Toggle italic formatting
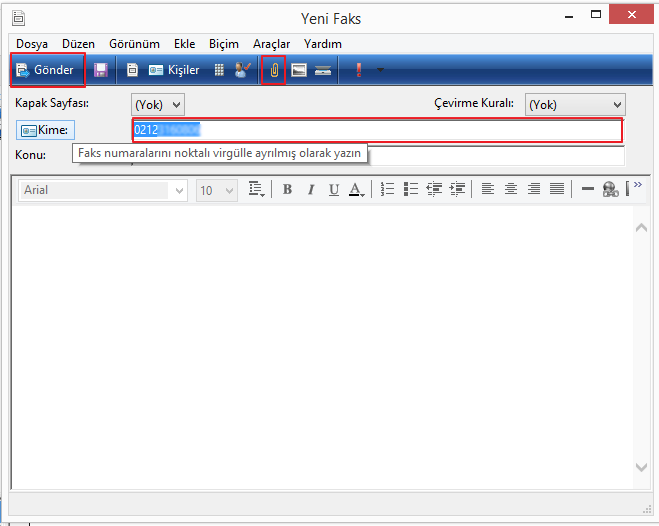 (x=311, y=189)
